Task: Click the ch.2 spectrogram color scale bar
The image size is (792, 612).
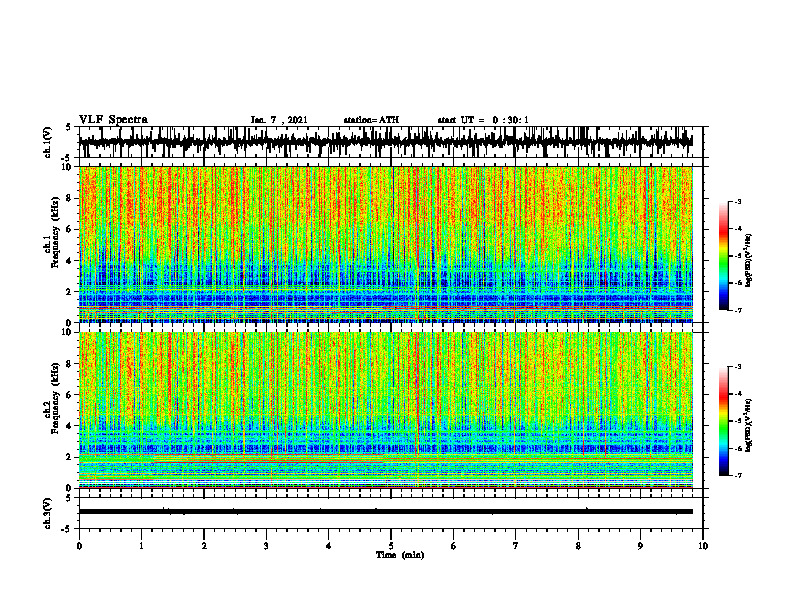Action: tap(724, 421)
